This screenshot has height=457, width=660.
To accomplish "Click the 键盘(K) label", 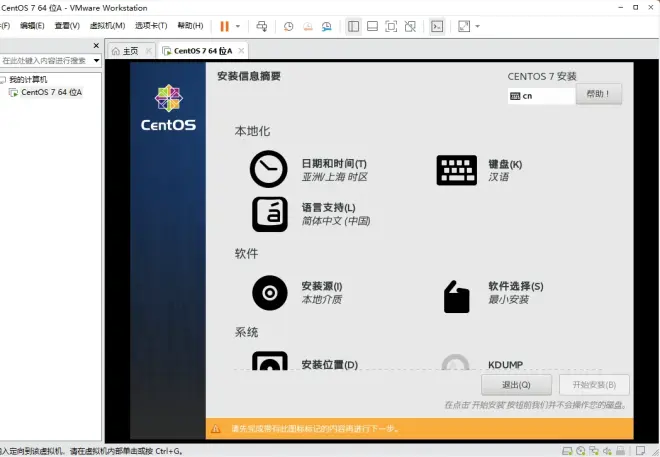I will tap(505, 164).
